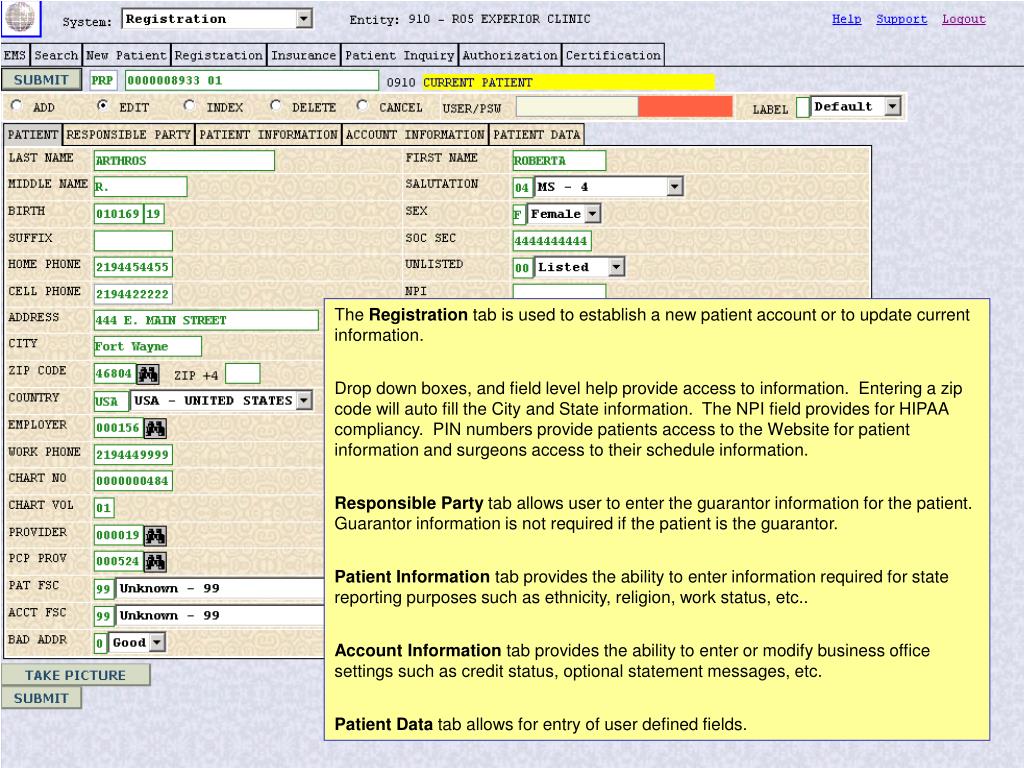Image resolution: width=1024 pixels, height=768 pixels.
Task: Open the ACCT FSC Unknown - 99 dropdown
Action: [x=220, y=616]
